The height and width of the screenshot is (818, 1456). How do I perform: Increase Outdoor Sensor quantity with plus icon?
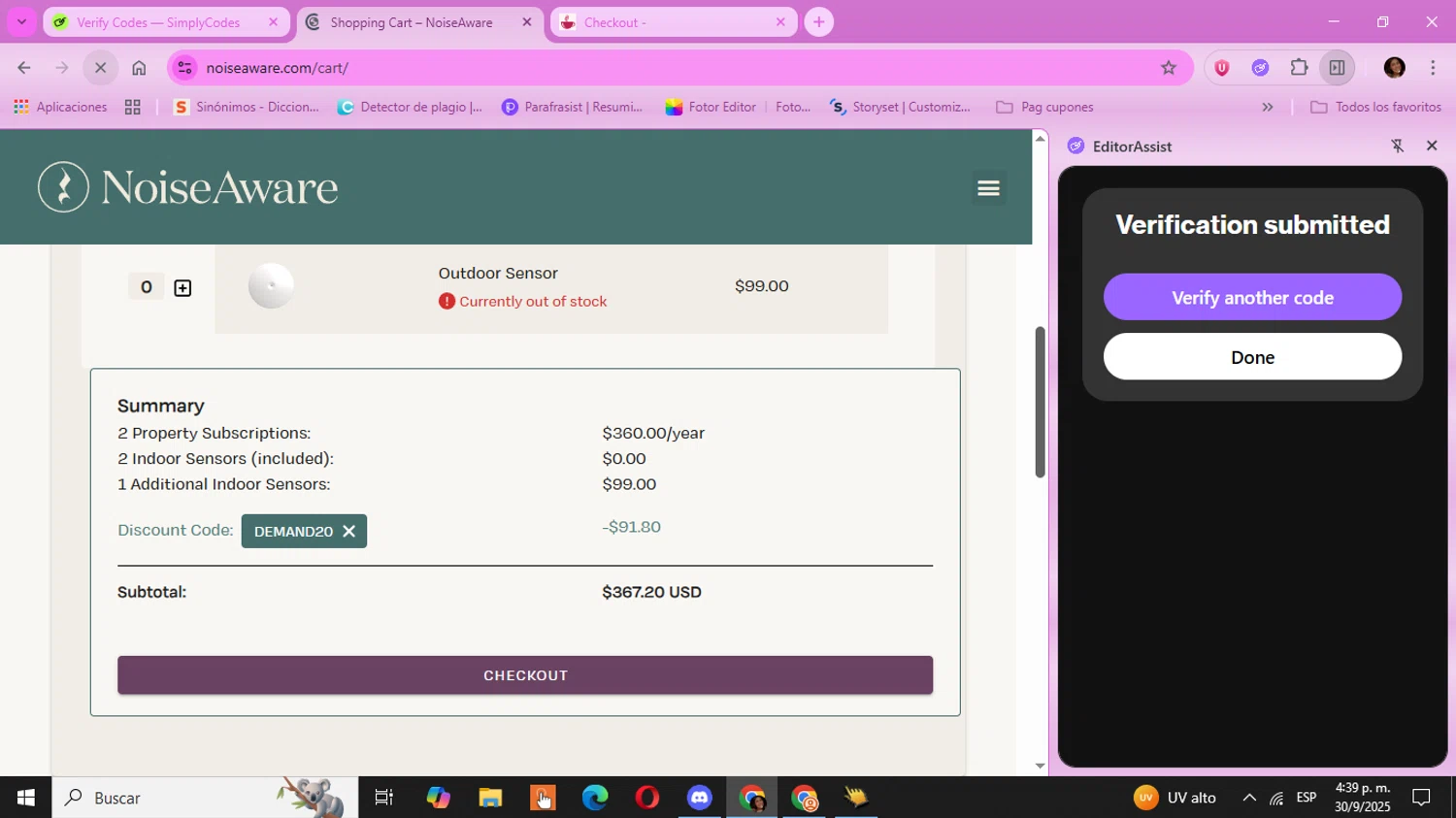(182, 288)
